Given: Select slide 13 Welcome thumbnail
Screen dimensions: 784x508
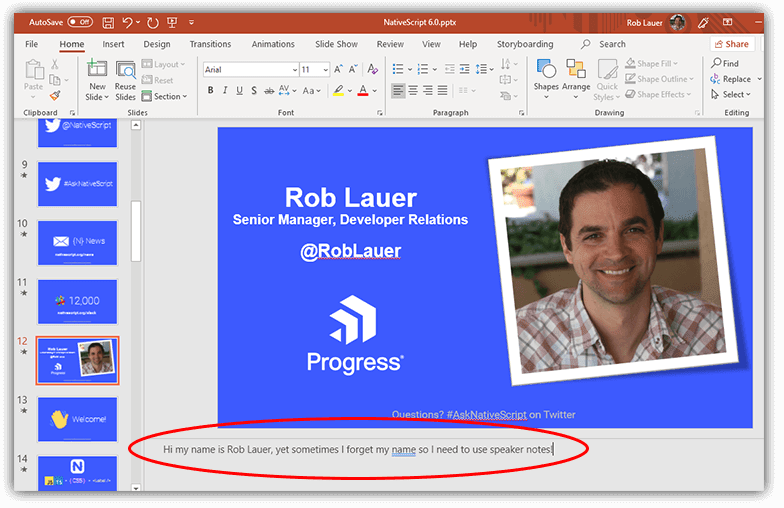Looking at the screenshot, I should [77, 419].
